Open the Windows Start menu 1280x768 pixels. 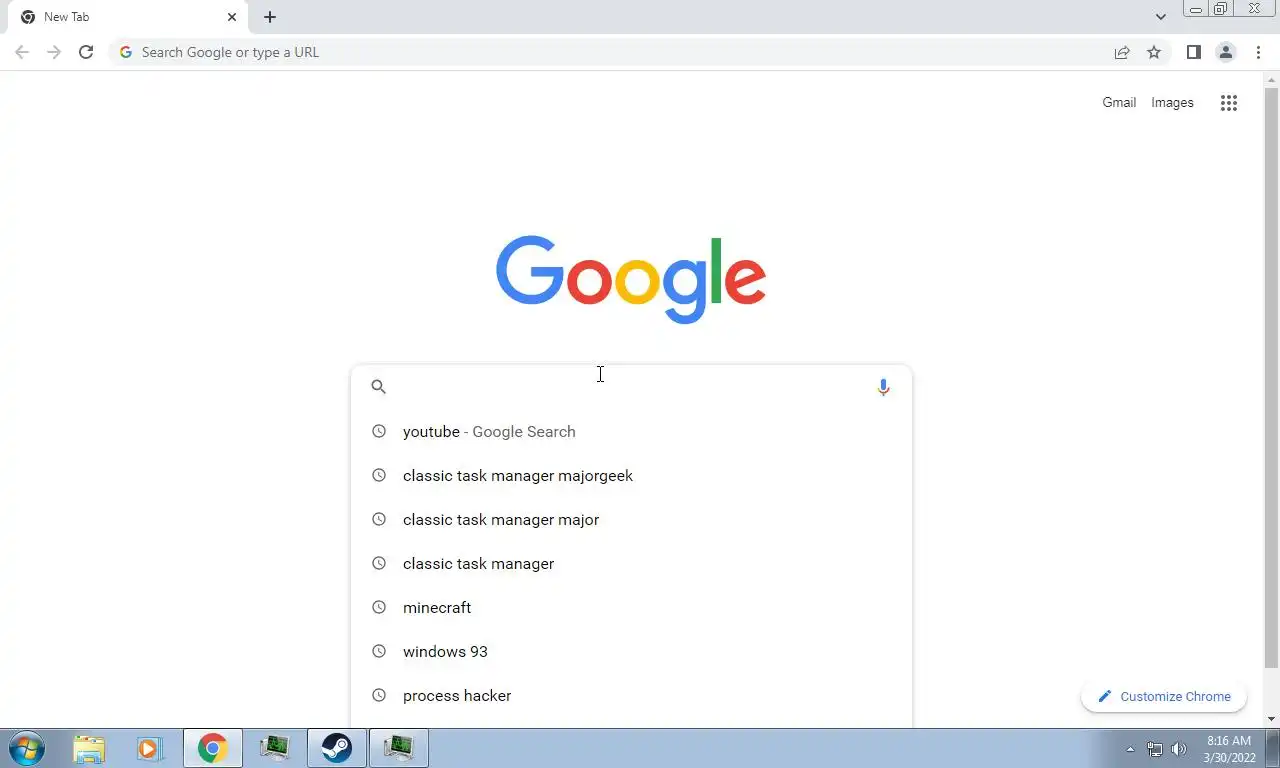click(x=25, y=748)
